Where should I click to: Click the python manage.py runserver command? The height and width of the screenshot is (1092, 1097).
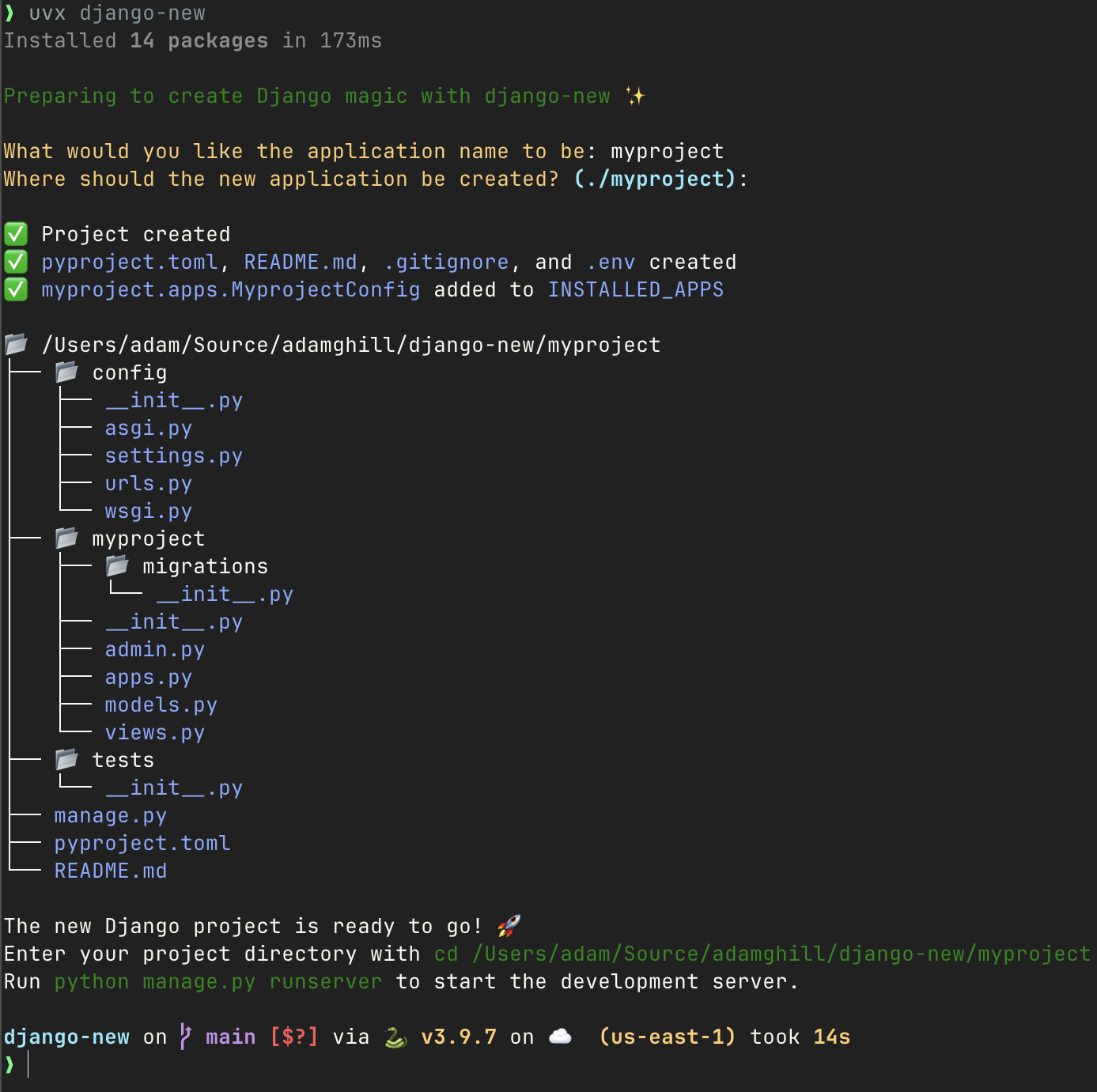tap(218, 982)
